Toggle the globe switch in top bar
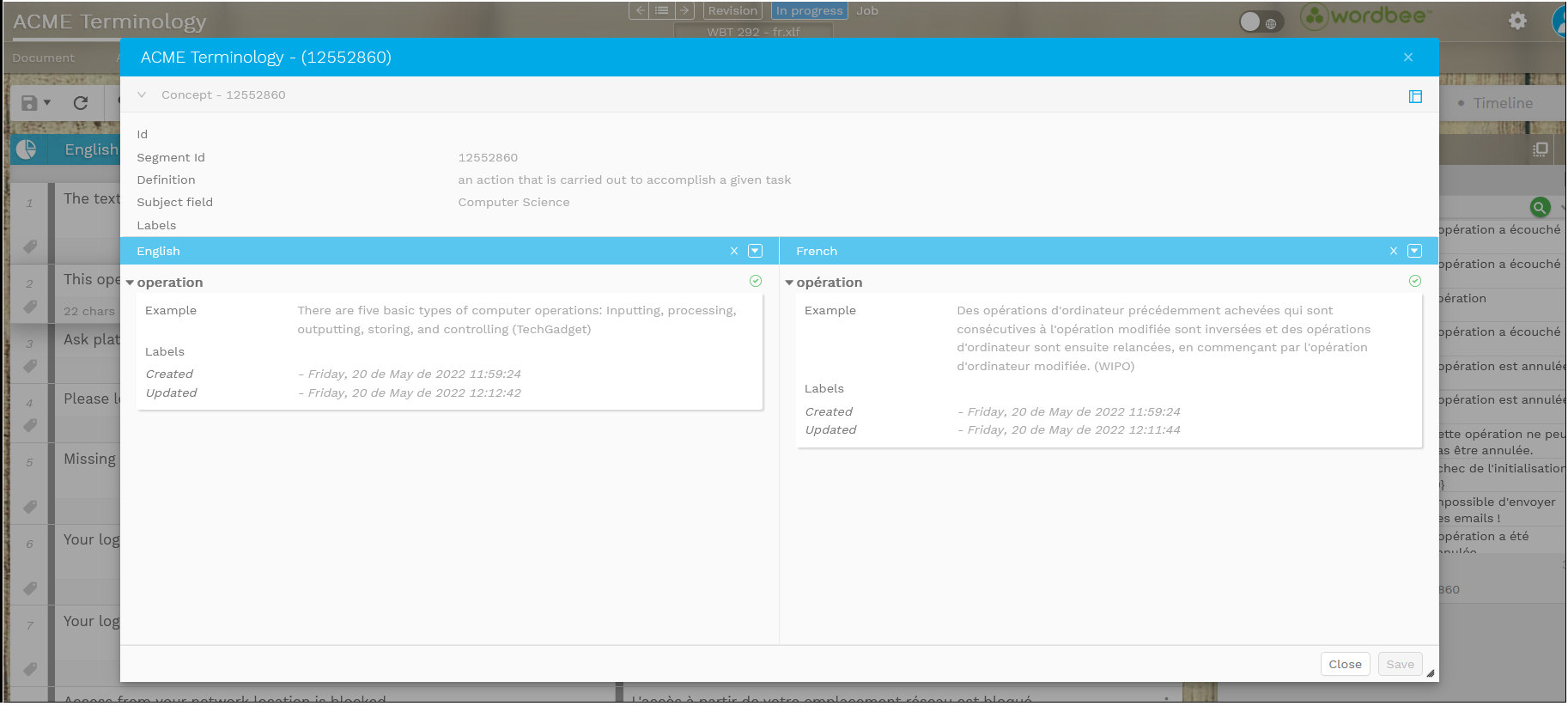Viewport: 1568px width, 706px height. coord(1261,22)
